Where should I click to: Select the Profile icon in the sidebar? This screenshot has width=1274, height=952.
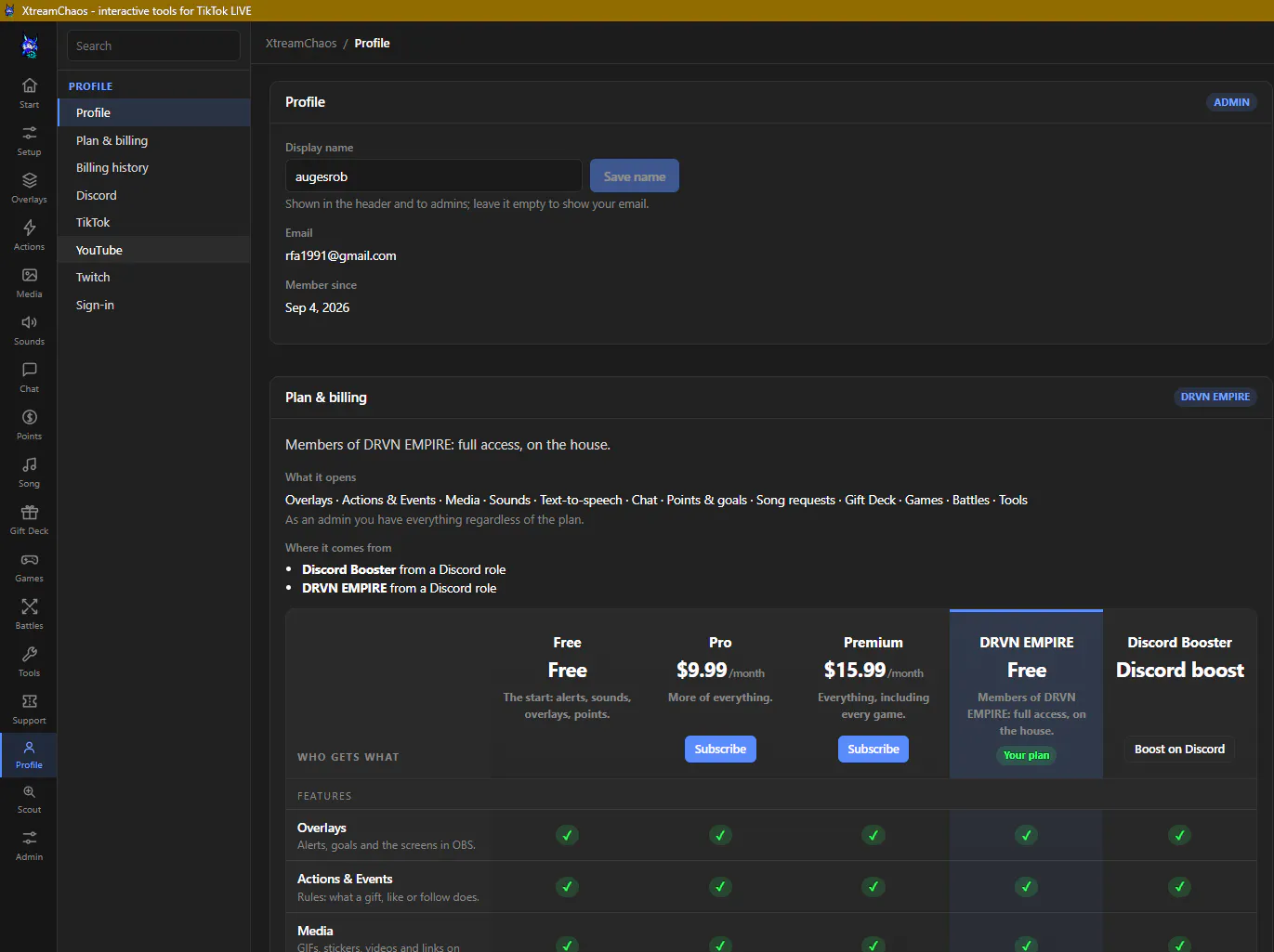(29, 755)
